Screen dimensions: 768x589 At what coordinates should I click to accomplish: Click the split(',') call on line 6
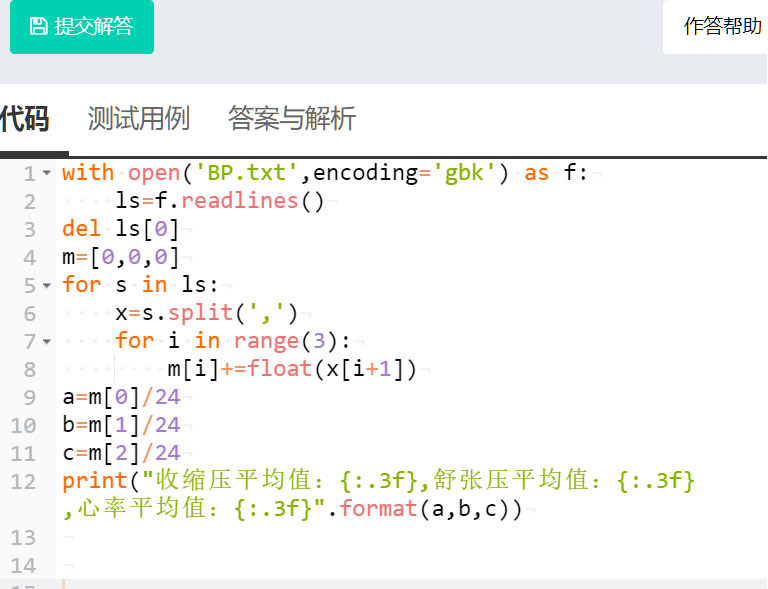(233, 313)
